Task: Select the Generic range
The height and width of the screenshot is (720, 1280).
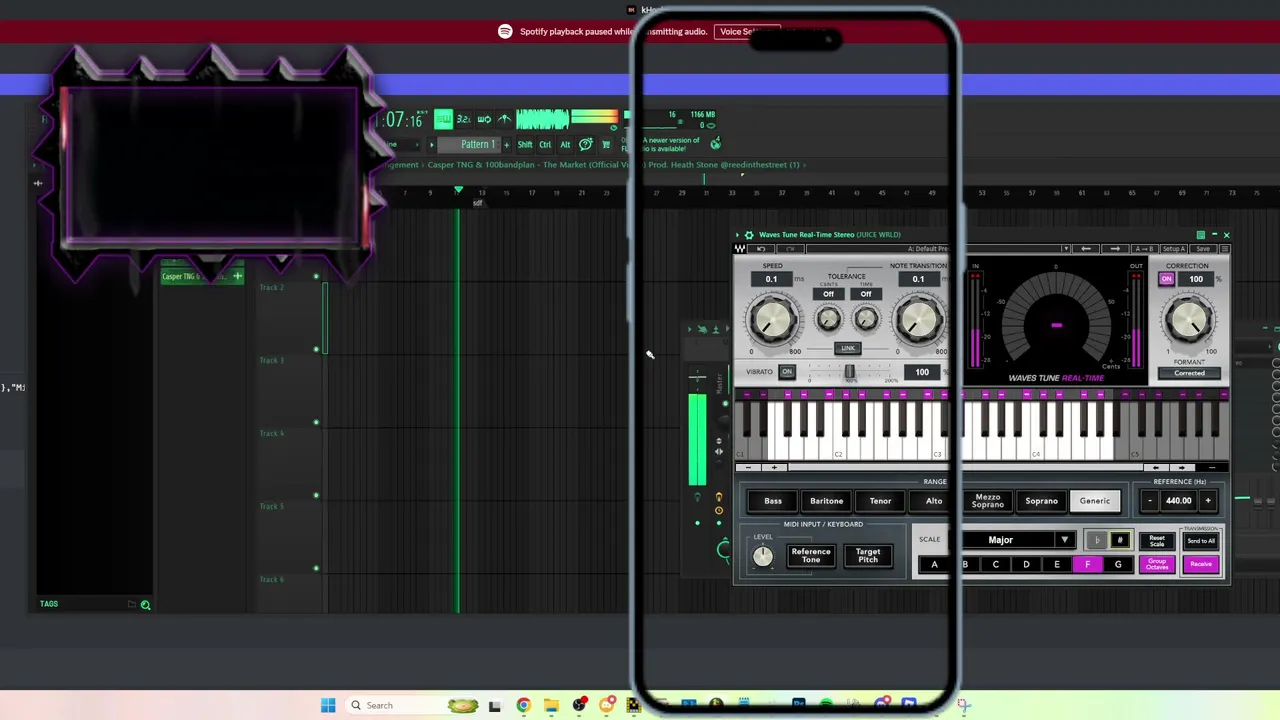Action: click(1095, 501)
